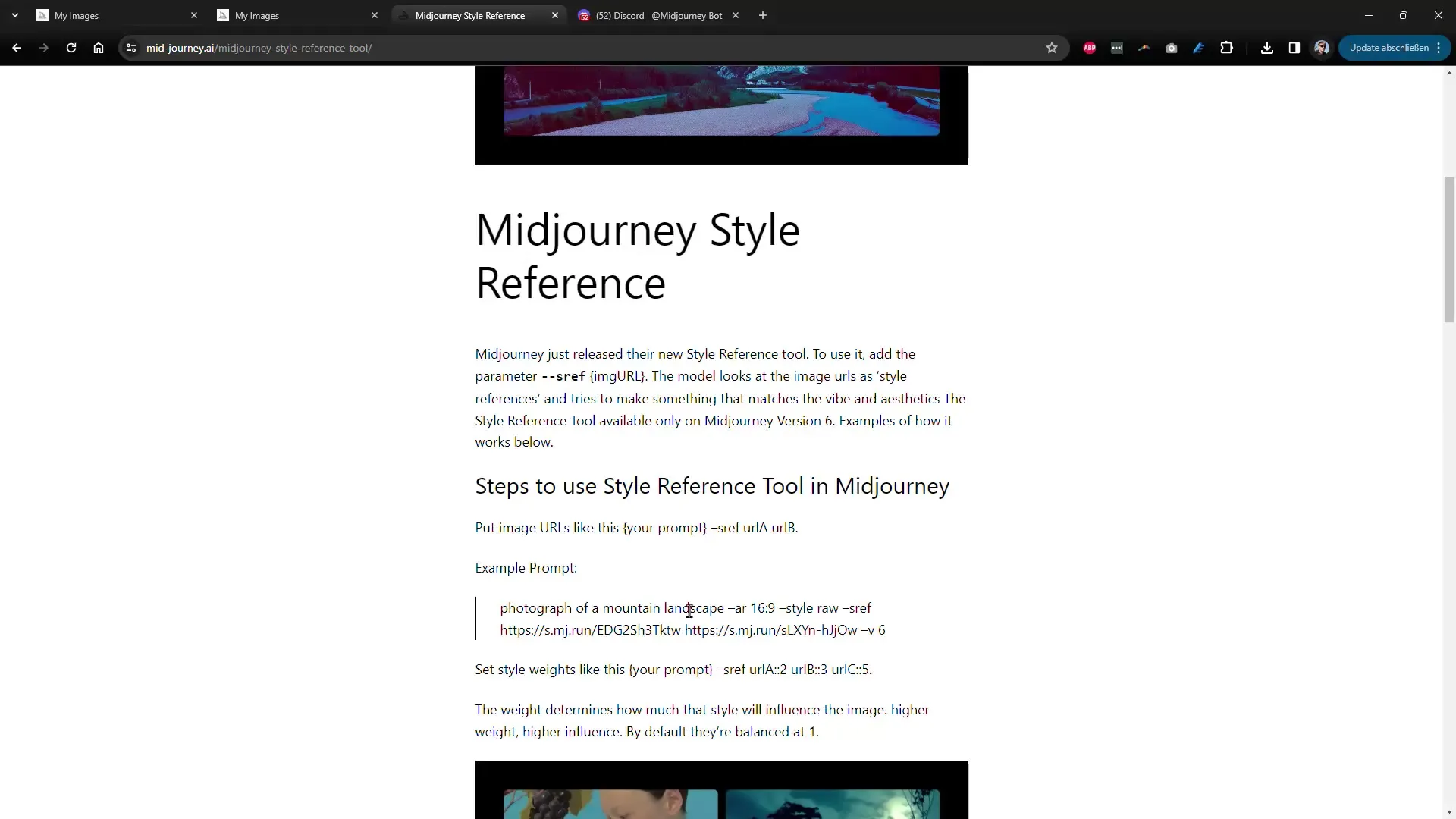View site information icon in address bar

[x=131, y=48]
